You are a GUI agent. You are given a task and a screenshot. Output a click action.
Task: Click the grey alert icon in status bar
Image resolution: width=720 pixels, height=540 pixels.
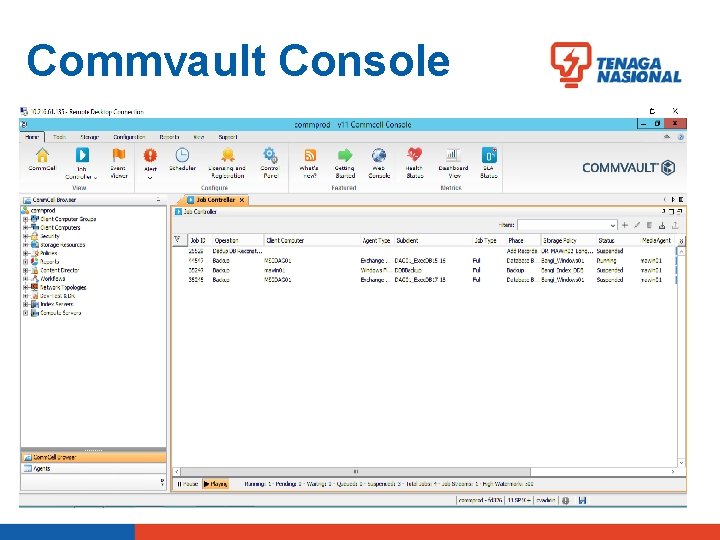point(566,501)
